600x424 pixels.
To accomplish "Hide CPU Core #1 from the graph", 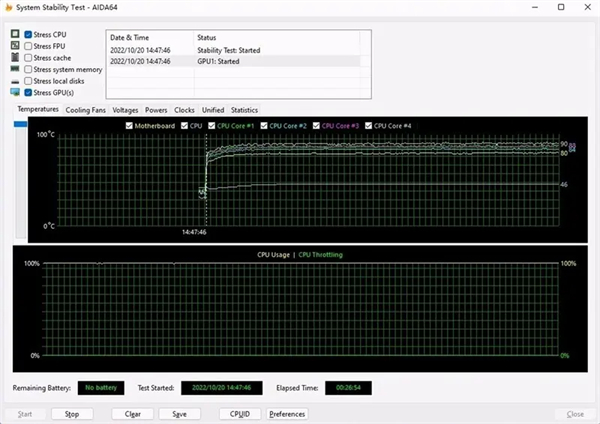I will [211, 126].
